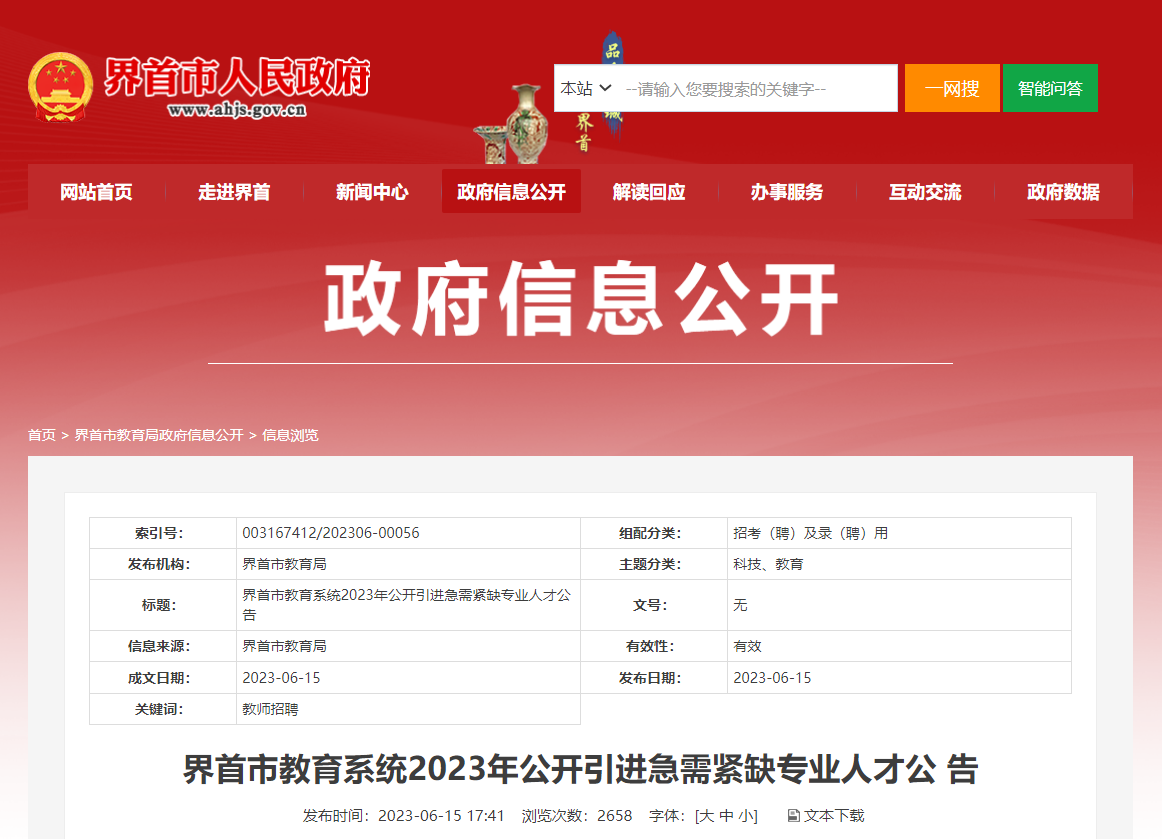Click the keyword search input field

757,89
